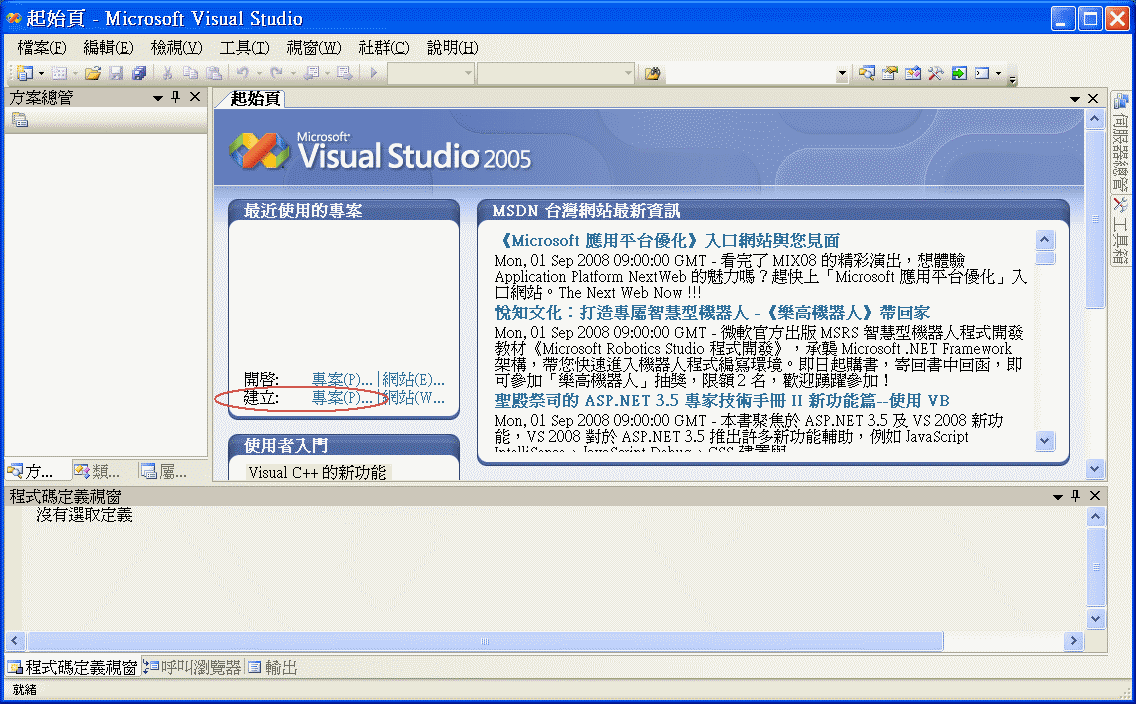Click Visual C++ 的新功能 link
1136x704 pixels.
317,472
